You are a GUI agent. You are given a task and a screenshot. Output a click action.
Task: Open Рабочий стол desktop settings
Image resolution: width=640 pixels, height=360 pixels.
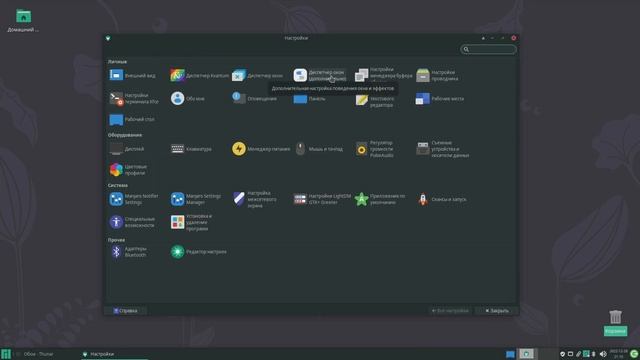(x=132, y=119)
